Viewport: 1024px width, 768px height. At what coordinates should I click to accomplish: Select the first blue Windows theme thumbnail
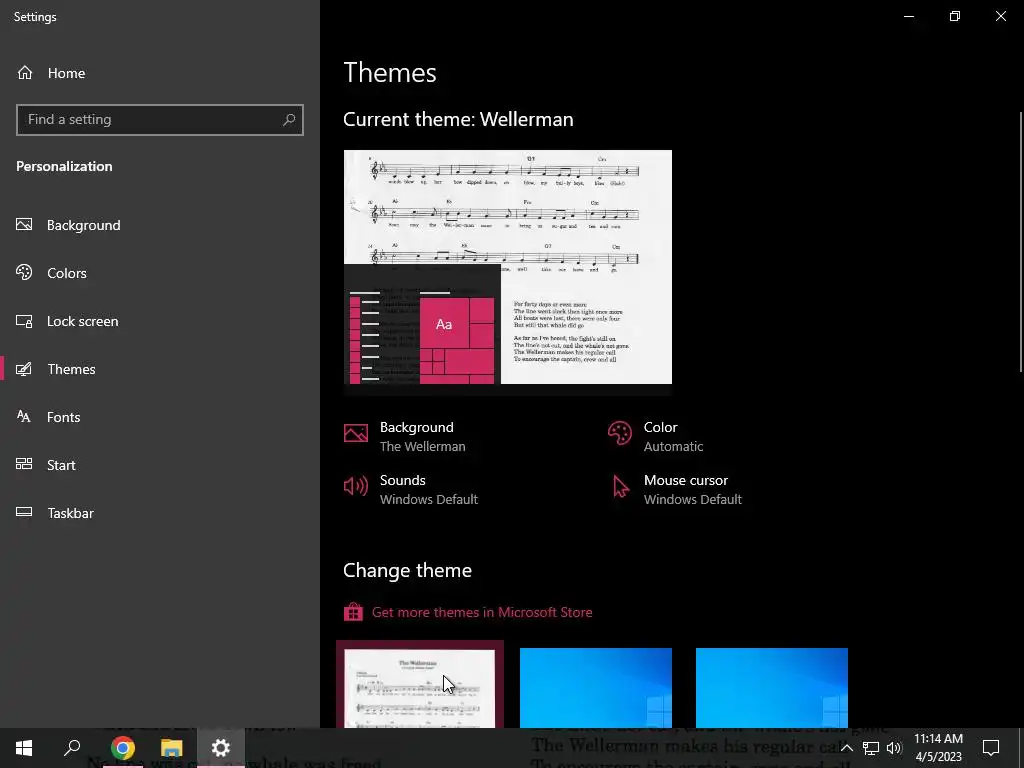596,687
